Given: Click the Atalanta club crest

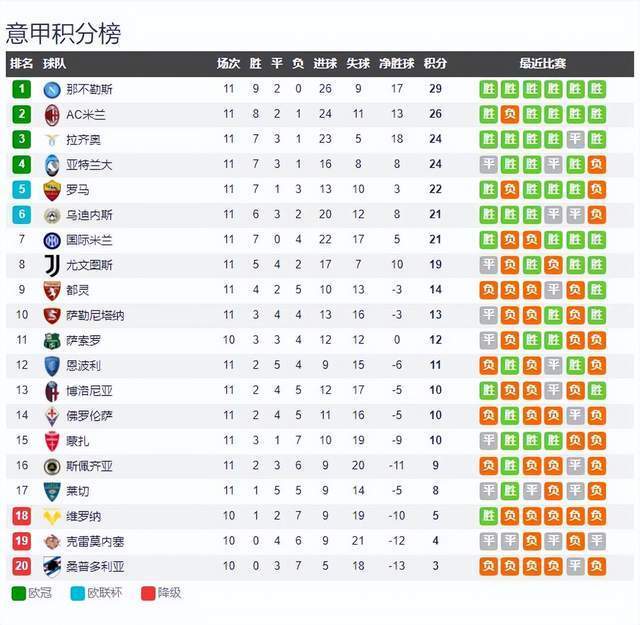Looking at the screenshot, I should pyautogui.click(x=52, y=165).
